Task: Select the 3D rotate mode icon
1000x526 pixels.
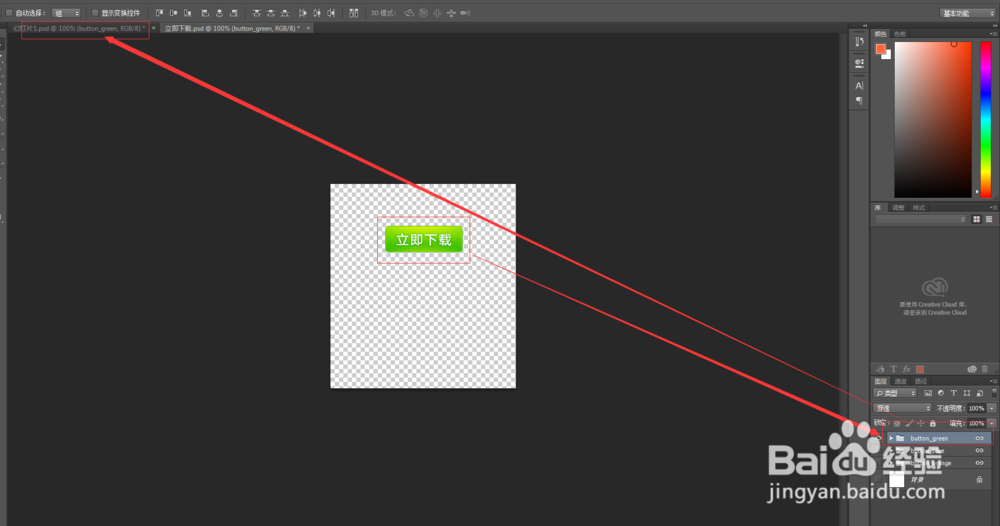Action: click(409, 13)
